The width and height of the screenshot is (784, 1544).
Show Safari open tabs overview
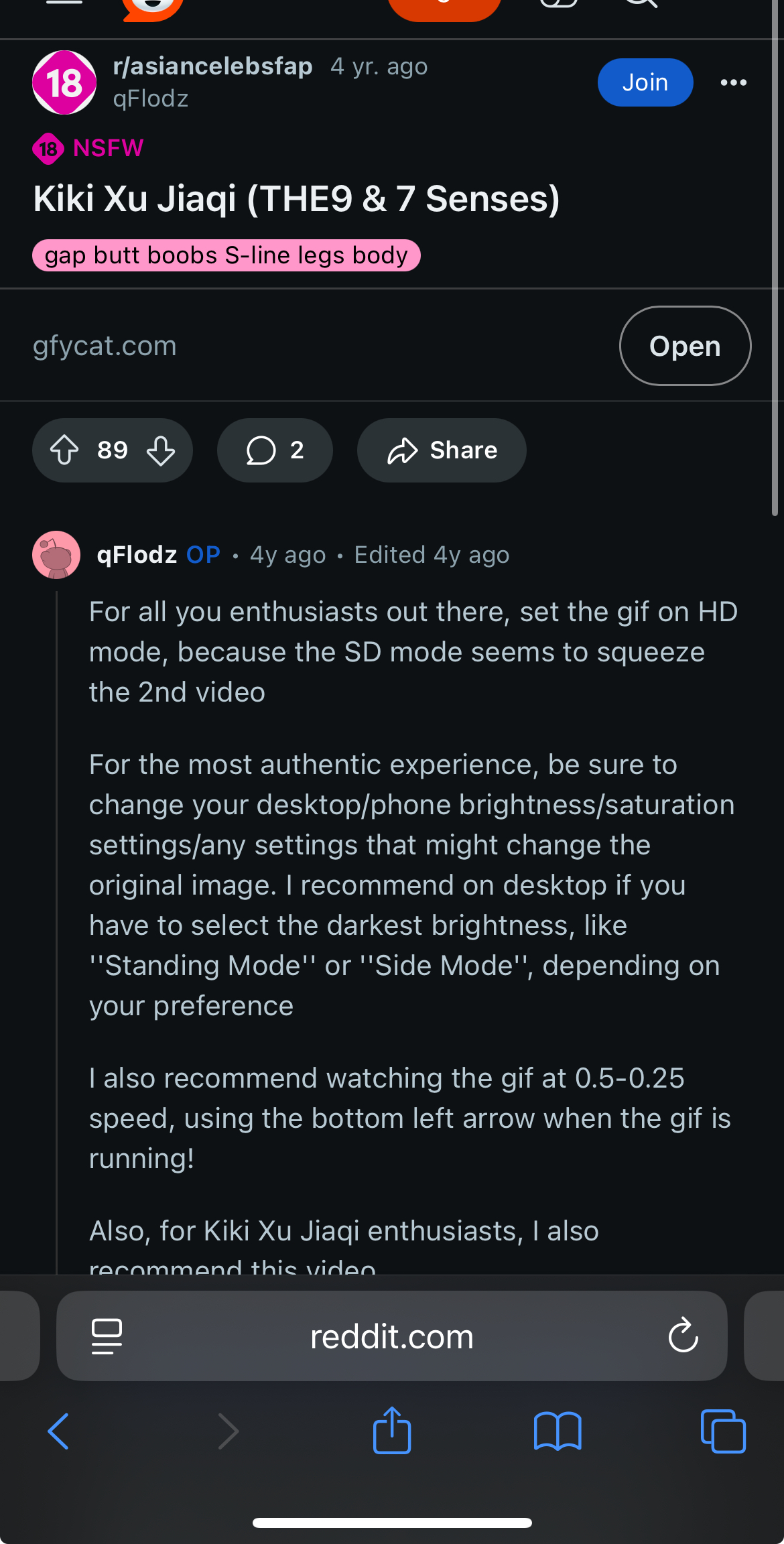pos(723,1431)
